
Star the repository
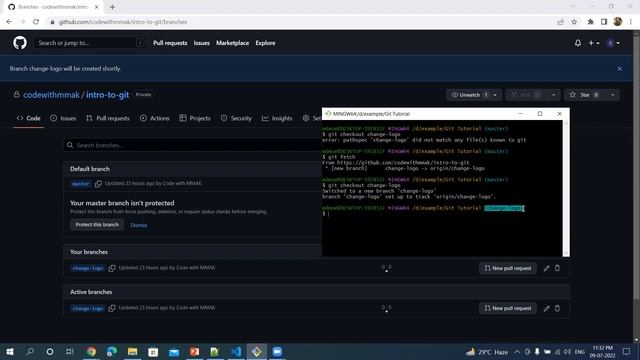coord(585,95)
